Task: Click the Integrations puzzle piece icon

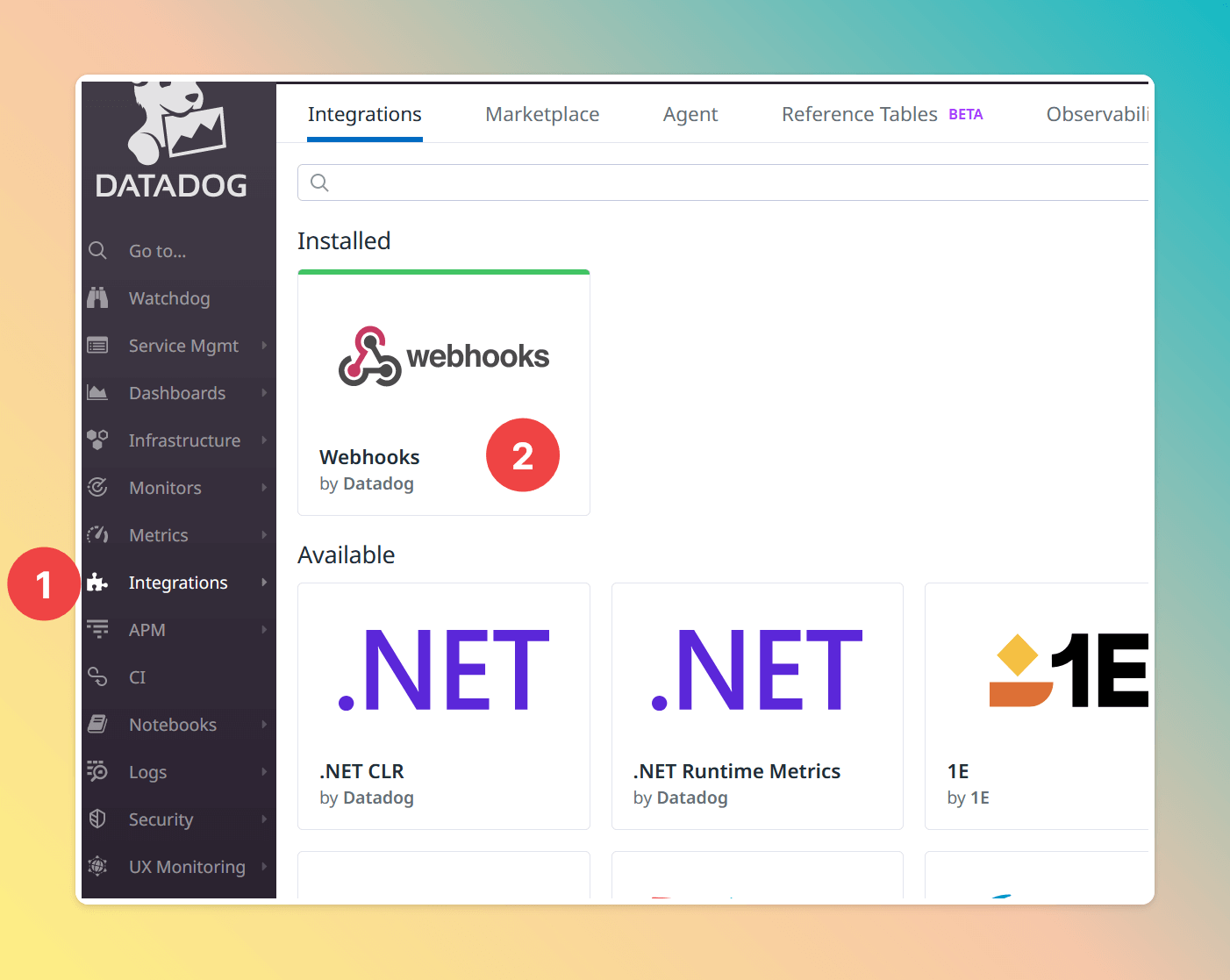Action: 97,583
